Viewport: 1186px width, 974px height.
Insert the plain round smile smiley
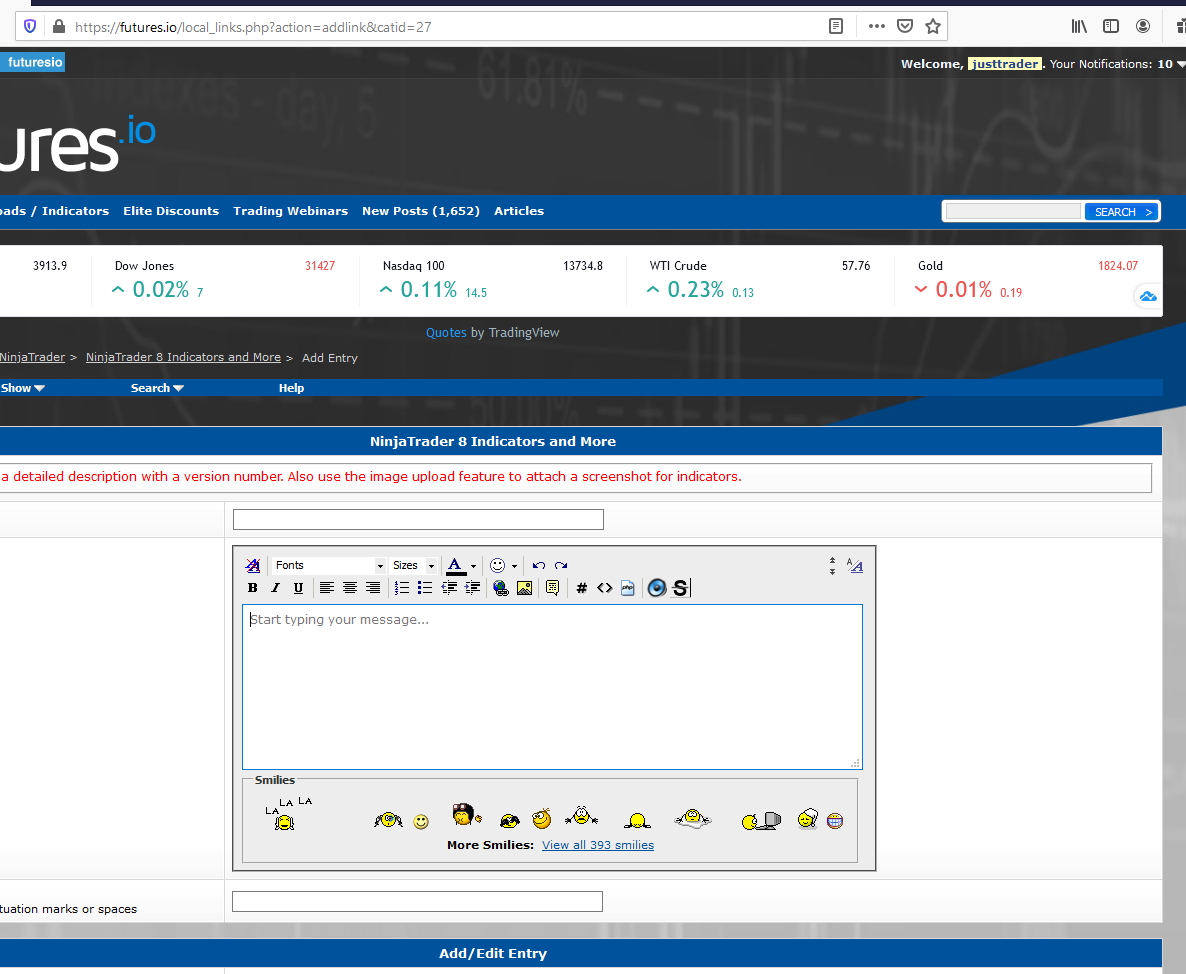click(x=421, y=821)
